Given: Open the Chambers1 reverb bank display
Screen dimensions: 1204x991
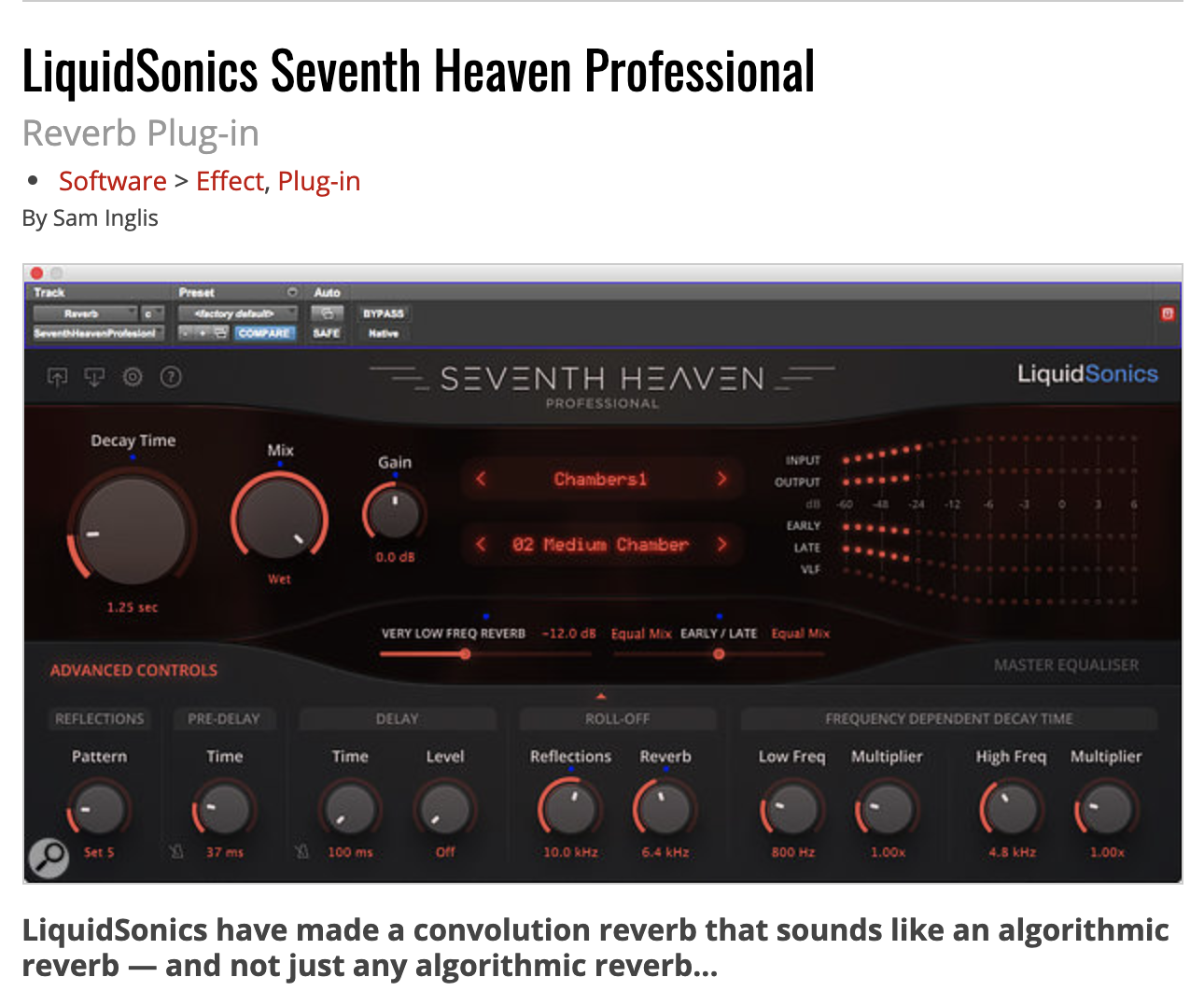Looking at the screenshot, I should [x=600, y=479].
